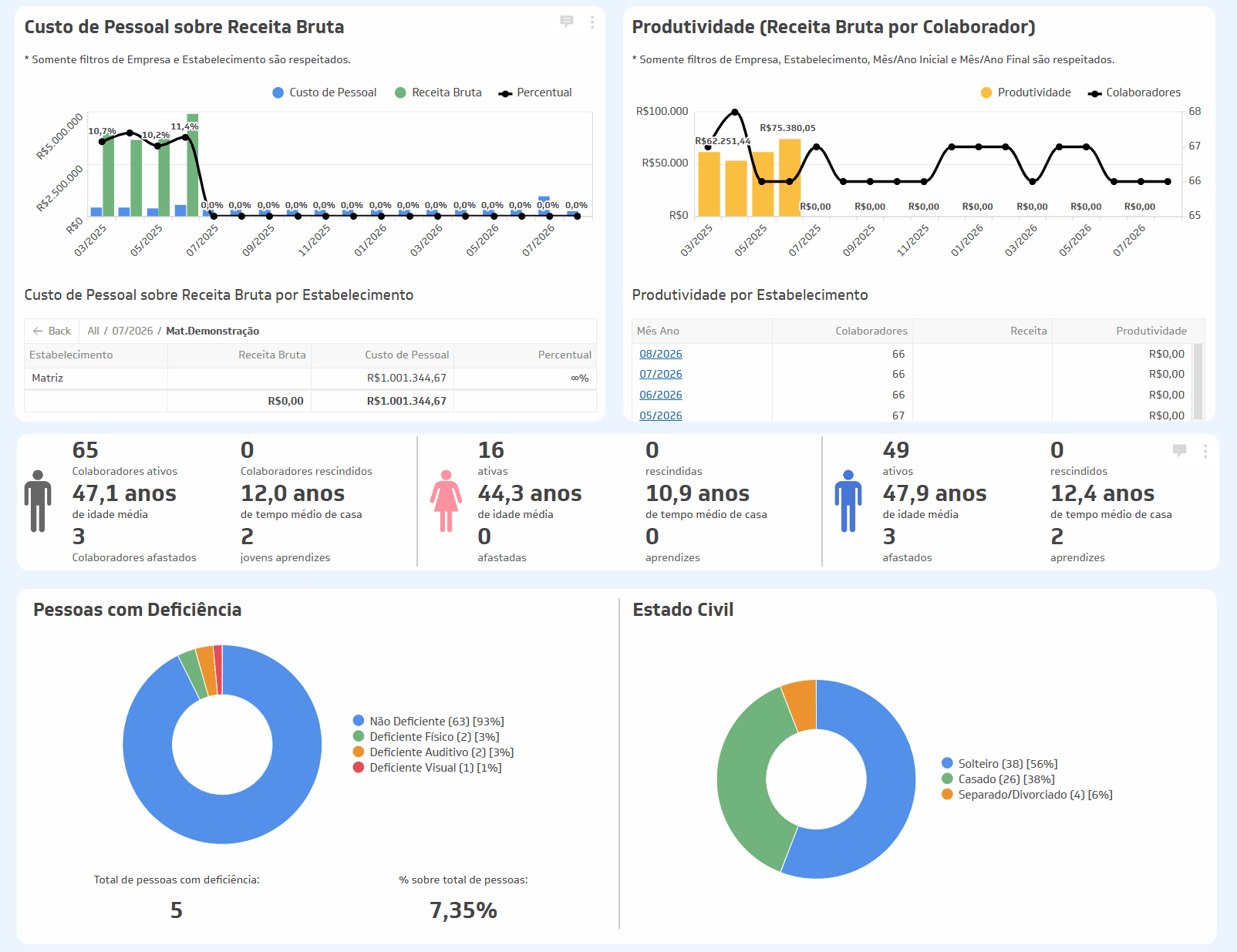Toggle Solteiro (38) legend entry
This screenshot has width=1237, height=952.
[x=1000, y=764]
